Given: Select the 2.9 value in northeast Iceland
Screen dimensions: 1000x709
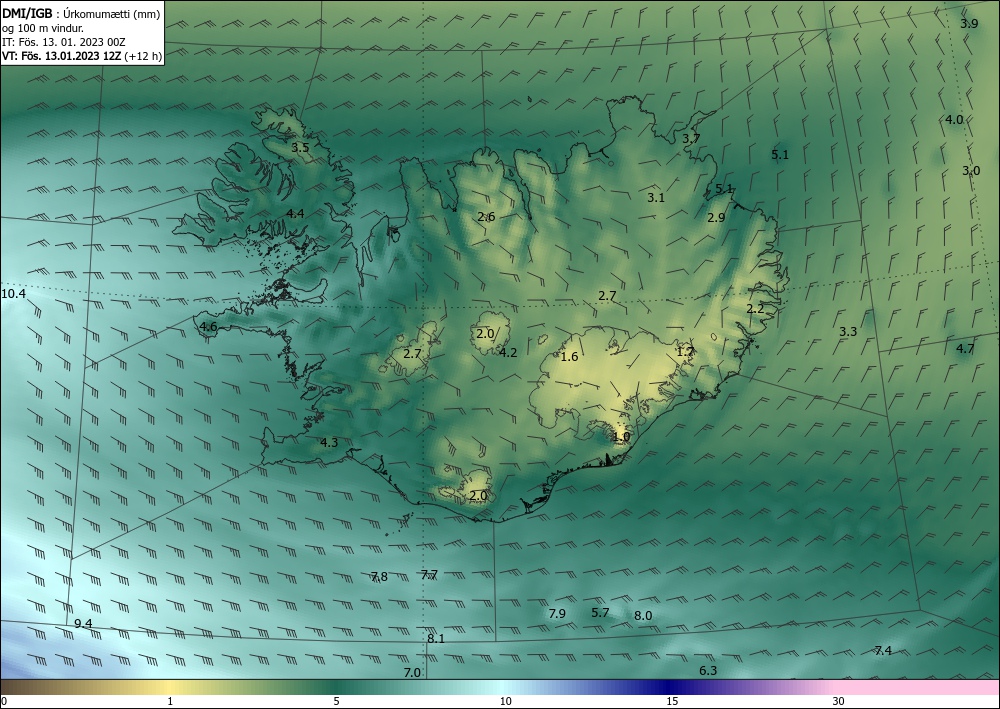Looking at the screenshot, I should tap(716, 217).
